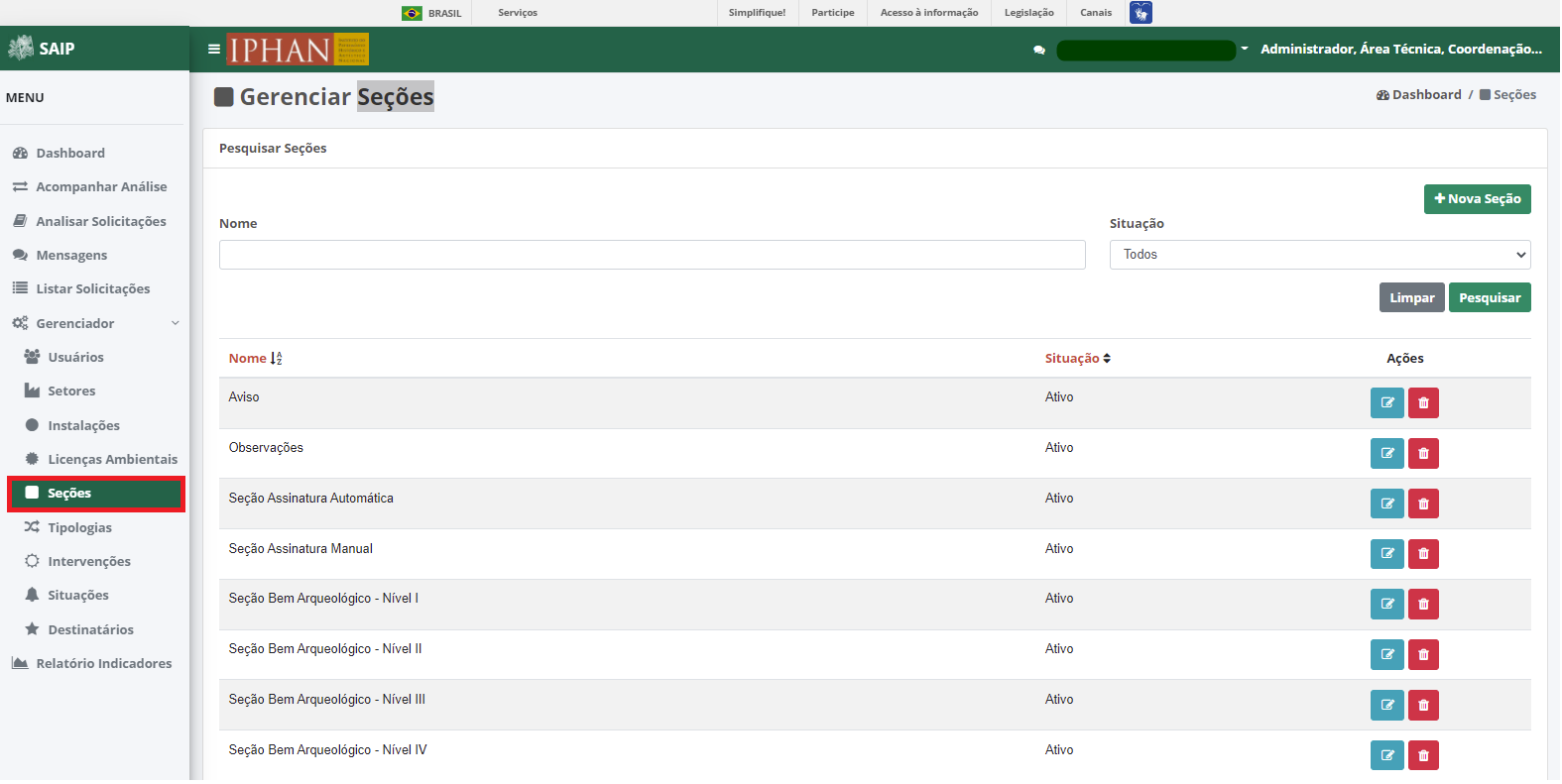Delete Seção Bem Arqueológico - Nível III

[1423, 706]
